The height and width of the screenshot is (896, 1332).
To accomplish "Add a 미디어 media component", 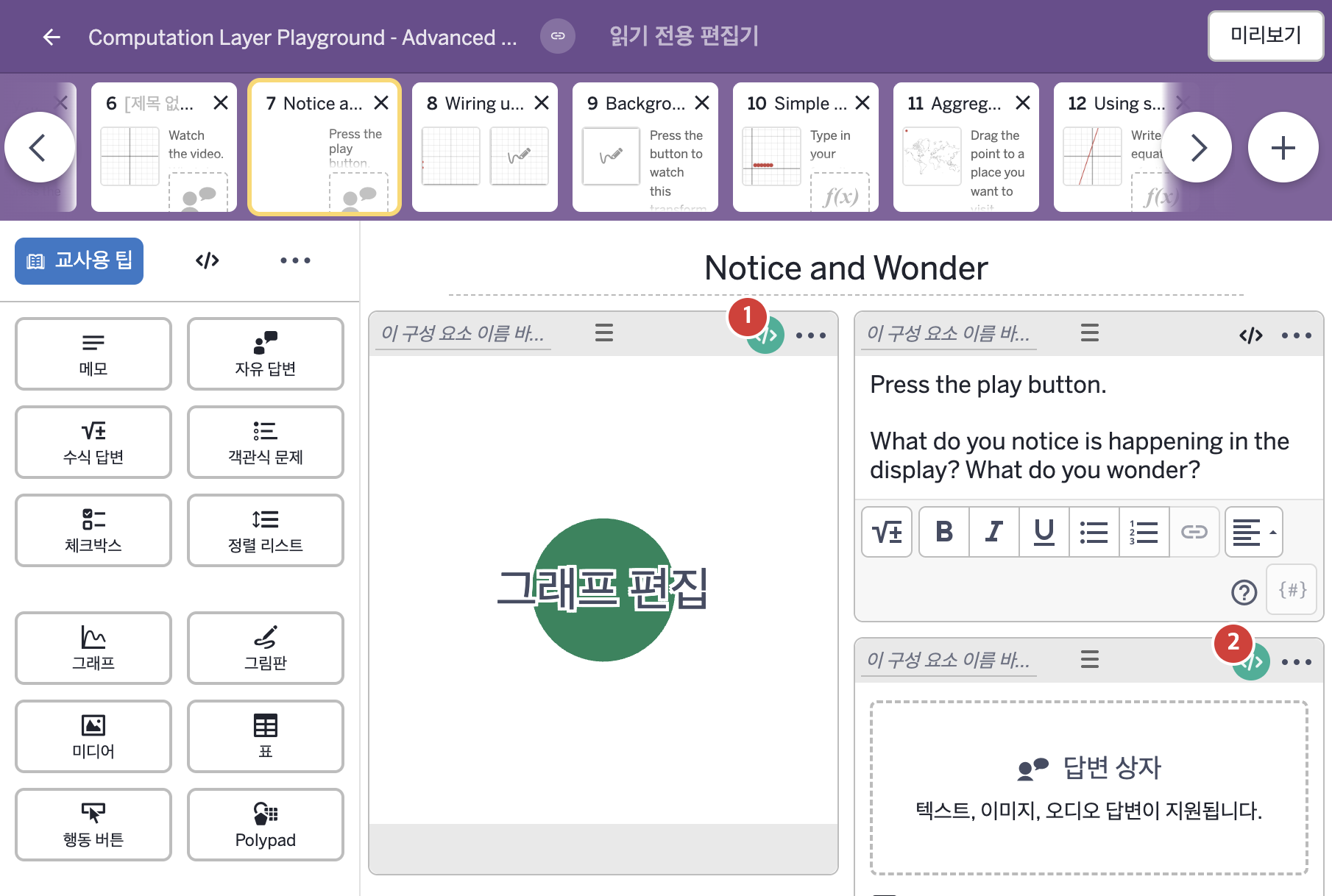I will coord(93,736).
